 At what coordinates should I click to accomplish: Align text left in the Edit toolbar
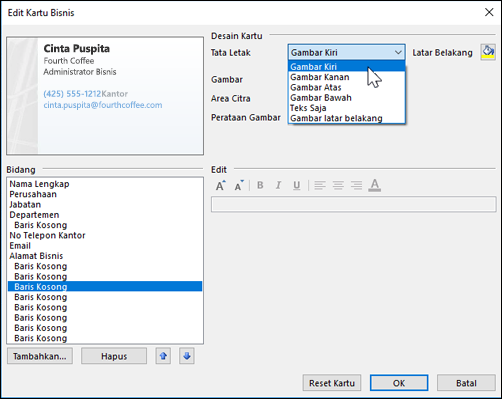(320, 185)
